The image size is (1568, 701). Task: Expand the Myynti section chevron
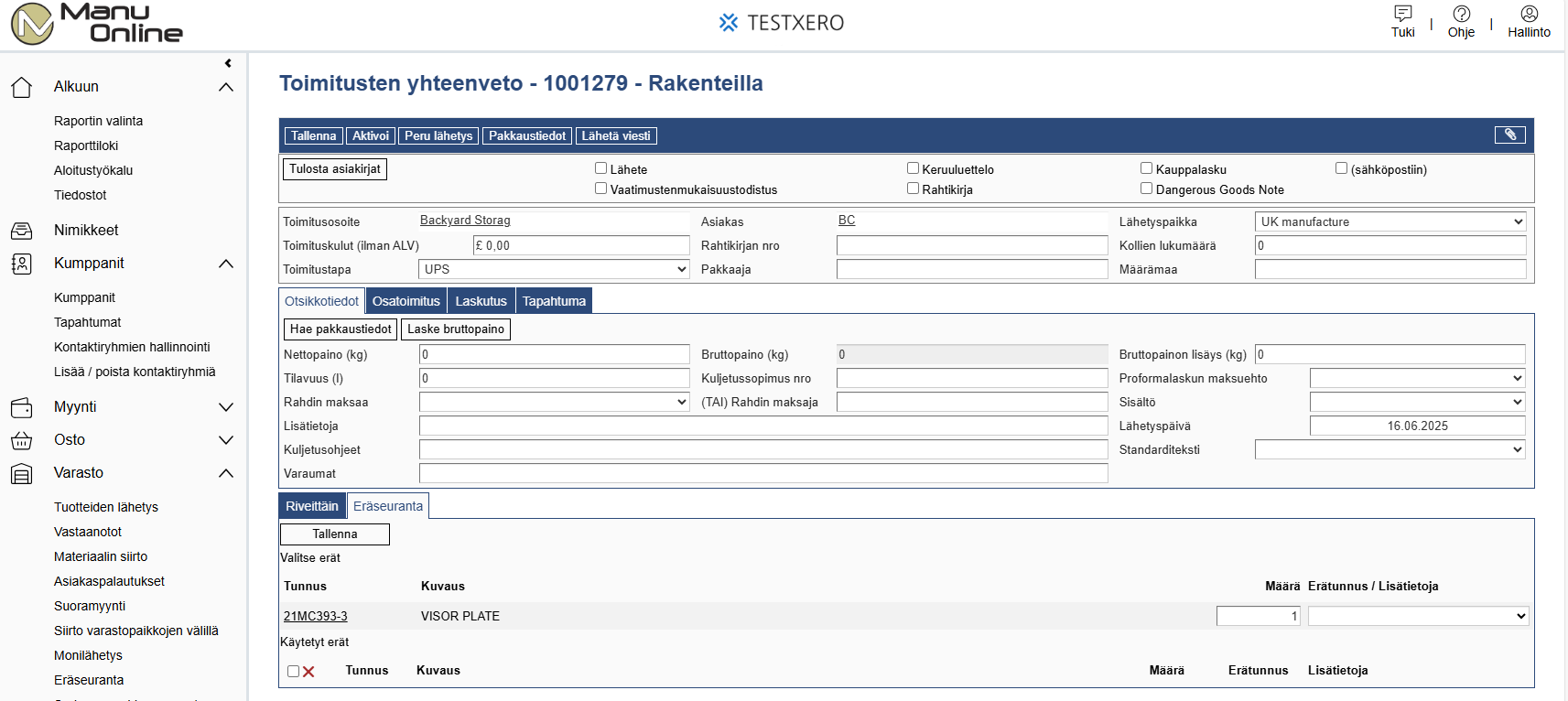click(x=226, y=407)
